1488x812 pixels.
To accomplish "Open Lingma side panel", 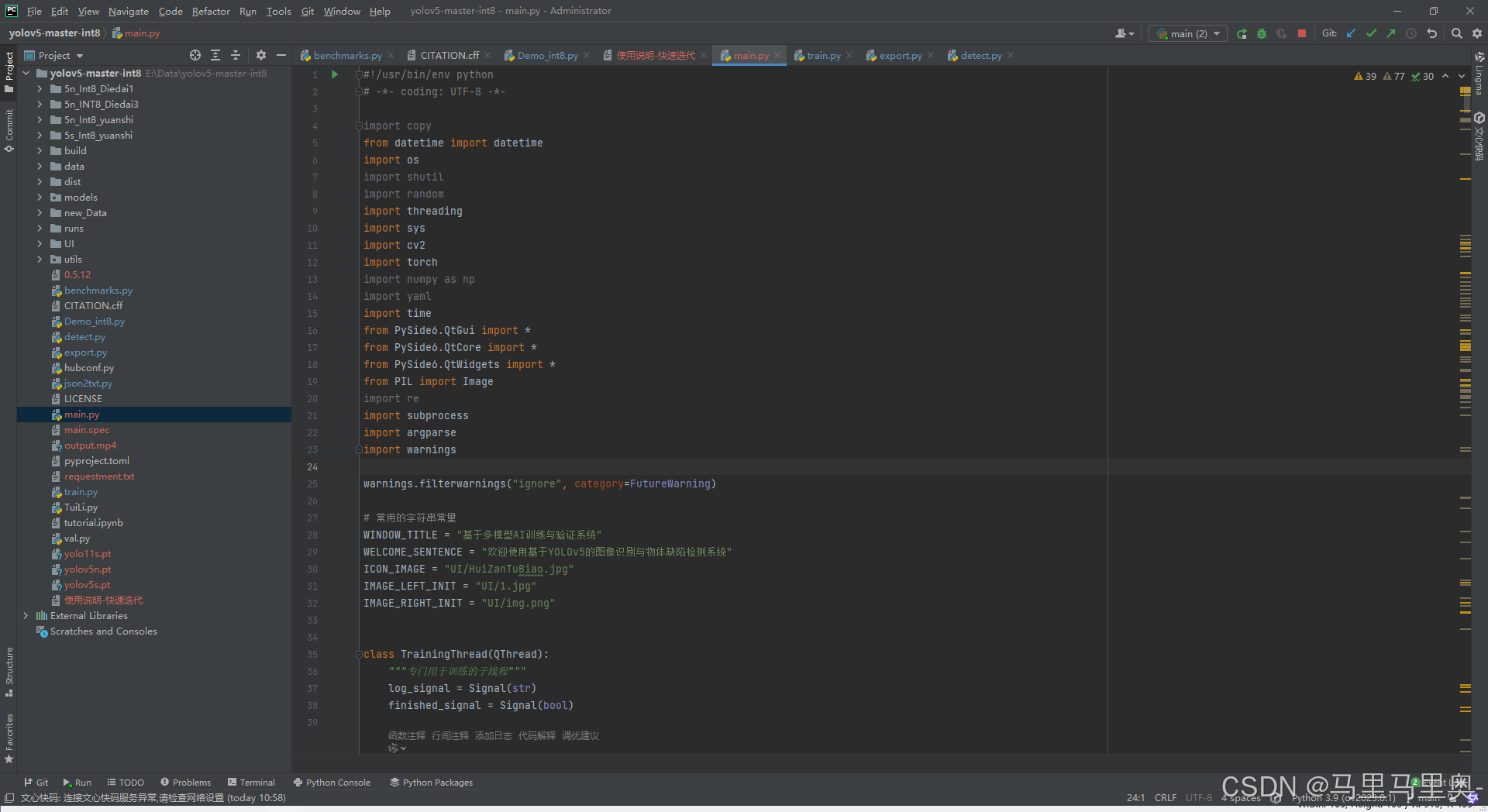I will [x=1479, y=74].
